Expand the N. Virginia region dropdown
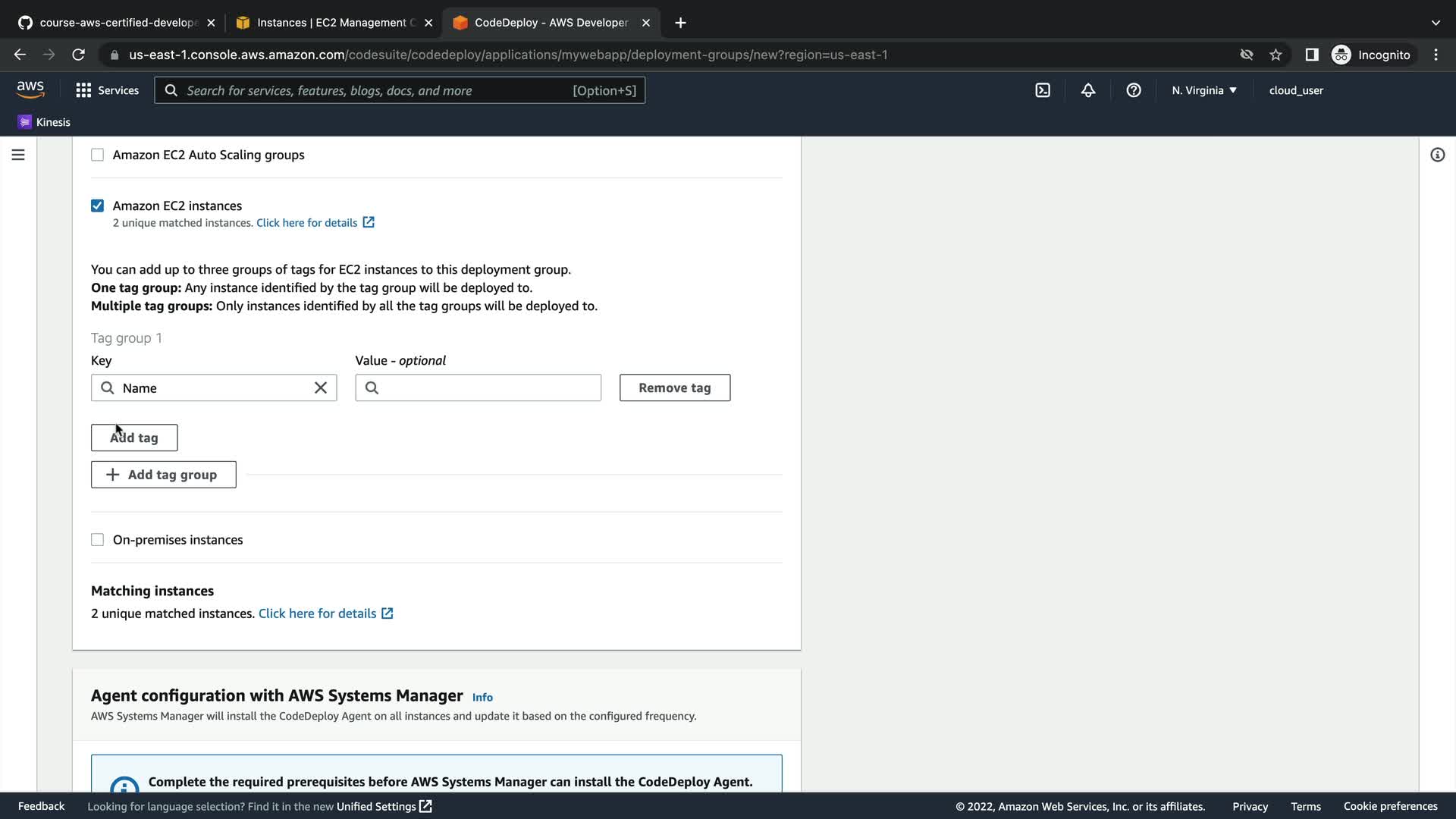 click(1203, 90)
